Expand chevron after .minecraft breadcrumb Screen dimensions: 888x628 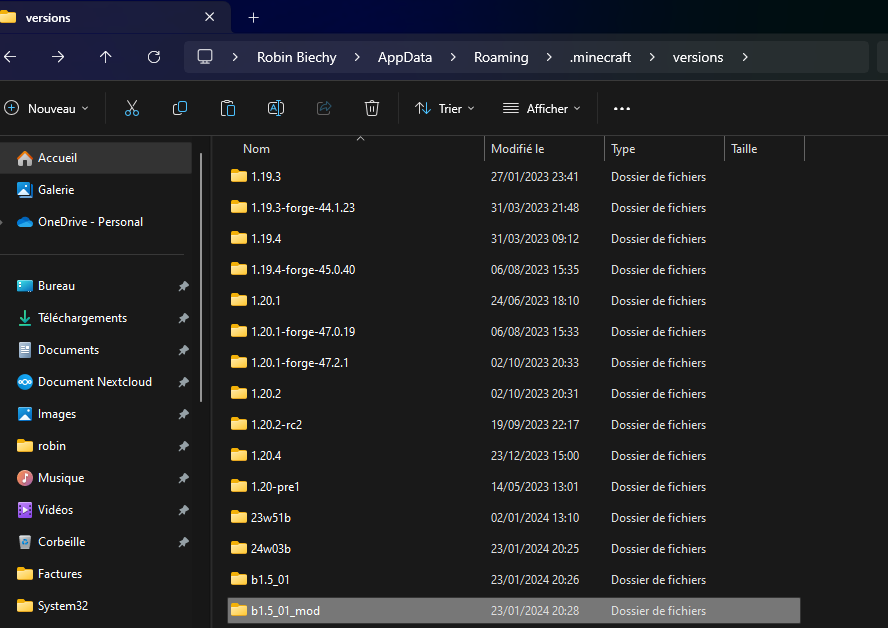652,57
